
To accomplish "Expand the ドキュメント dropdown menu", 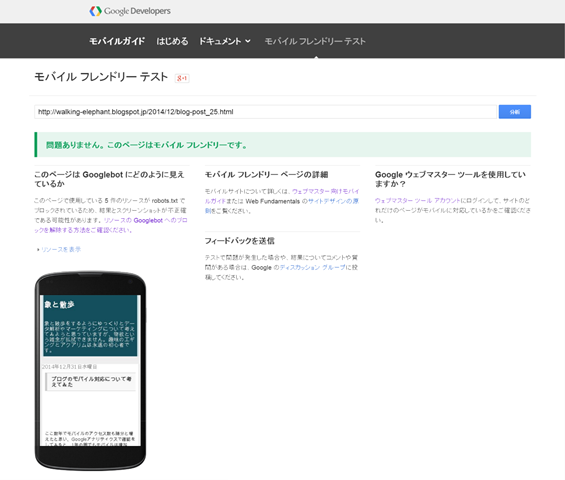I will click(x=224, y=41).
